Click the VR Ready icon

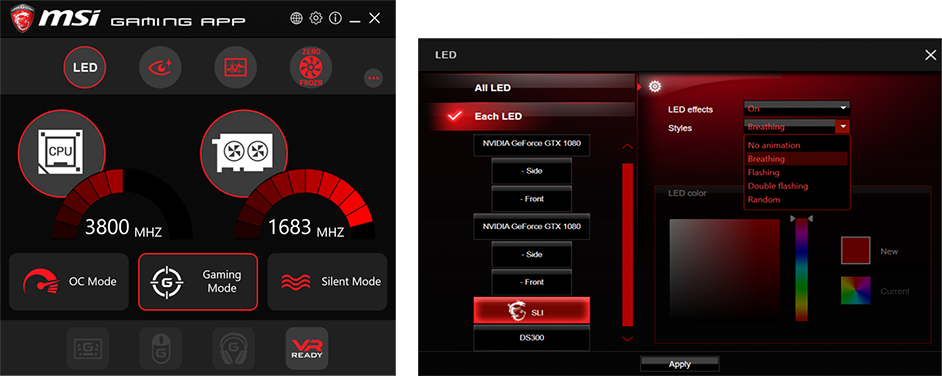pyautogui.click(x=307, y=348)
